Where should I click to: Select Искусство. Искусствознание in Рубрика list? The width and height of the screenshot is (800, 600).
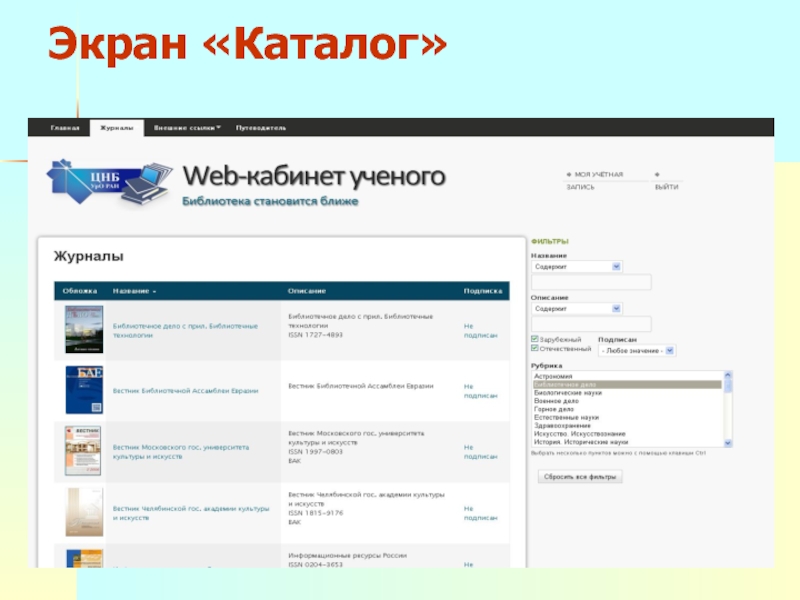click(627, 434)
